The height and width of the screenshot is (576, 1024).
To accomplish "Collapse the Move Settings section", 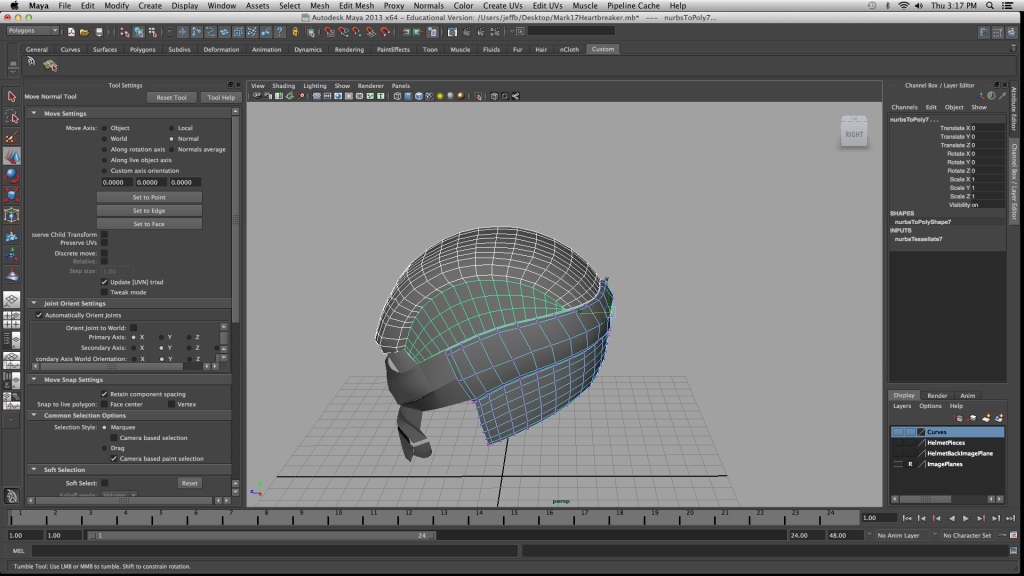I will [x=34, y=113].
